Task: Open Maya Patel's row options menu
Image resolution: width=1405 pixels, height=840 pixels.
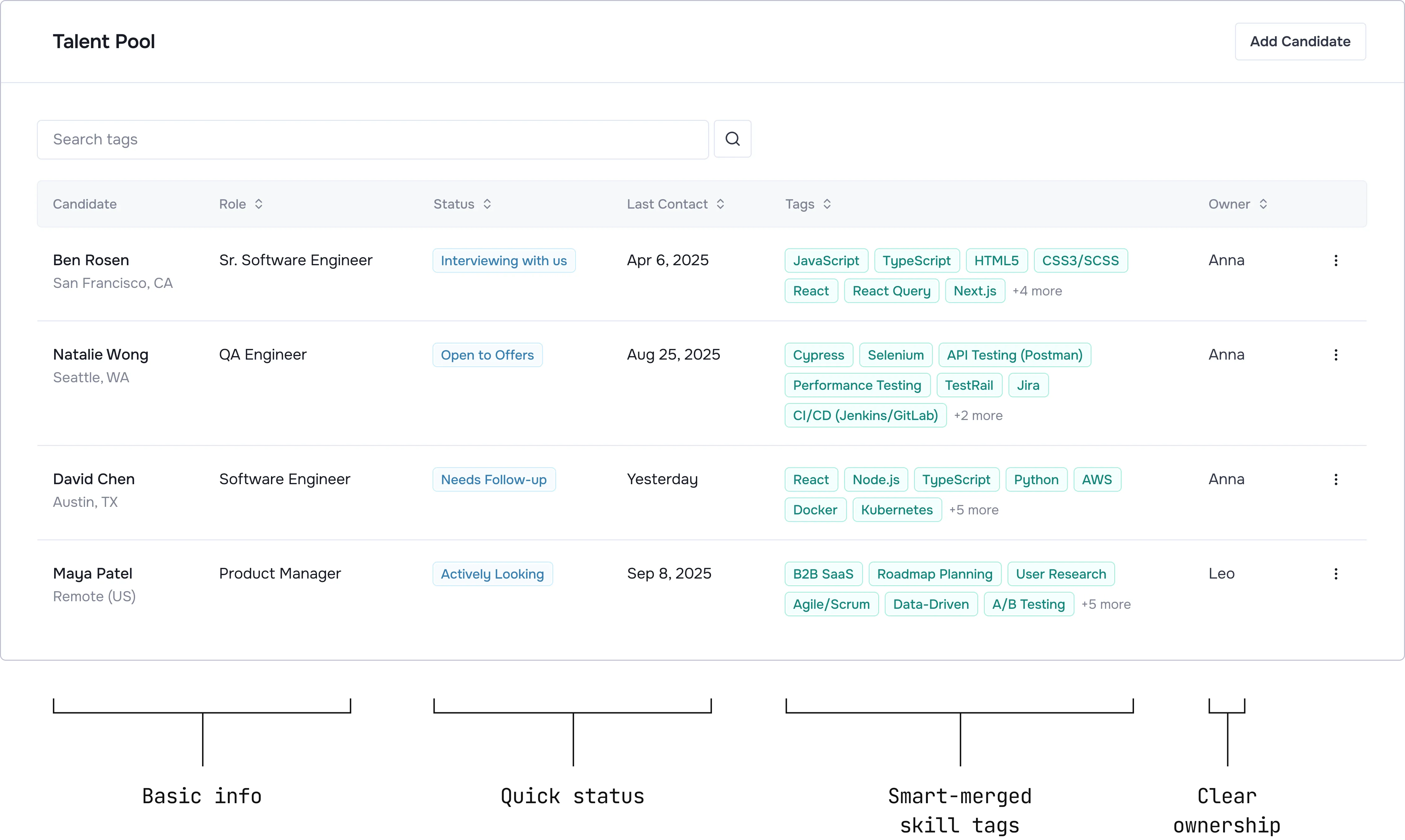Action: point(1335,574)
